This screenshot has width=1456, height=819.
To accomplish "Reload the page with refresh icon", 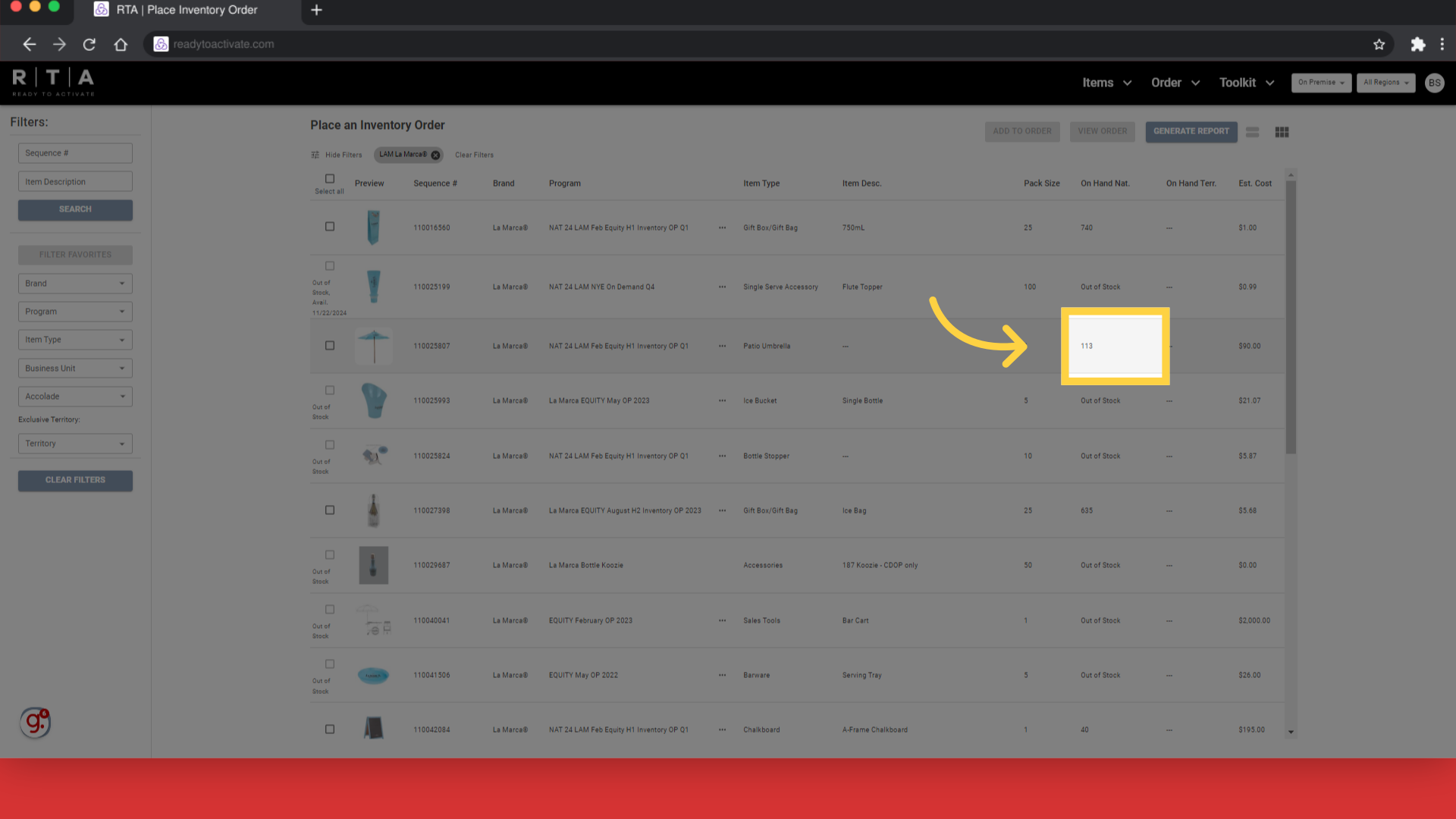I will click(x=89, y=44).
